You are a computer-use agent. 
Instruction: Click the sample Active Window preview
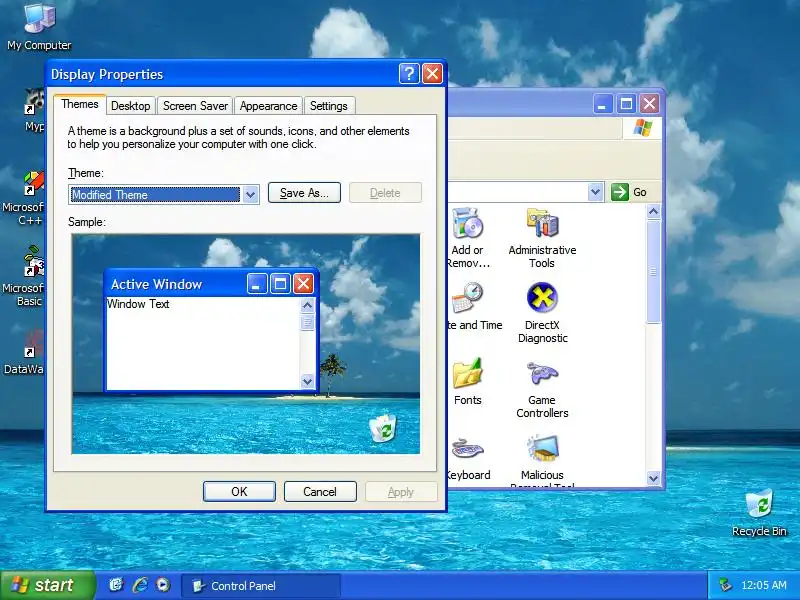[x=211, y=332]
